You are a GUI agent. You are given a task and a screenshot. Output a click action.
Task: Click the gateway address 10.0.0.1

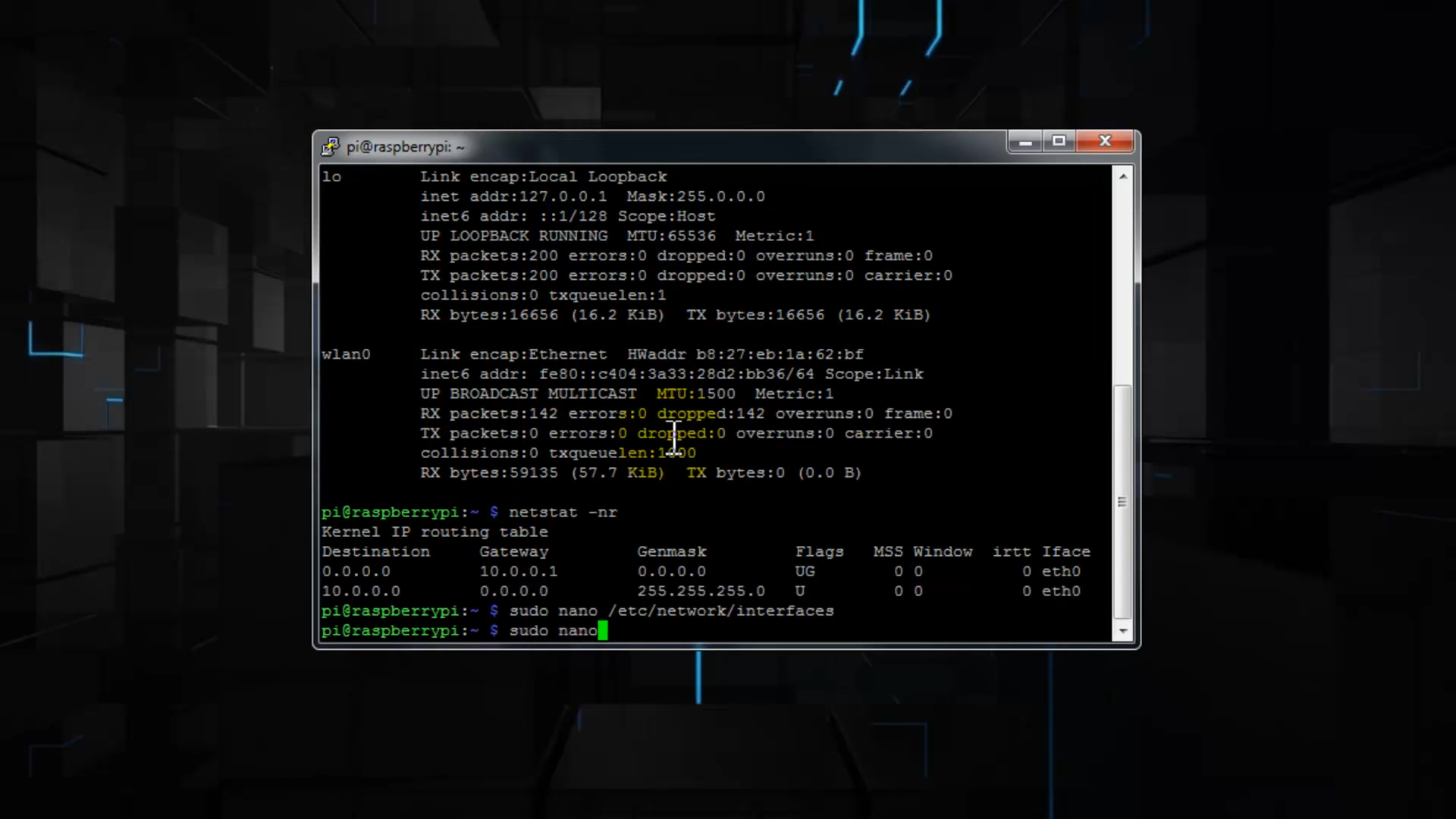click(x=519, y=571)
